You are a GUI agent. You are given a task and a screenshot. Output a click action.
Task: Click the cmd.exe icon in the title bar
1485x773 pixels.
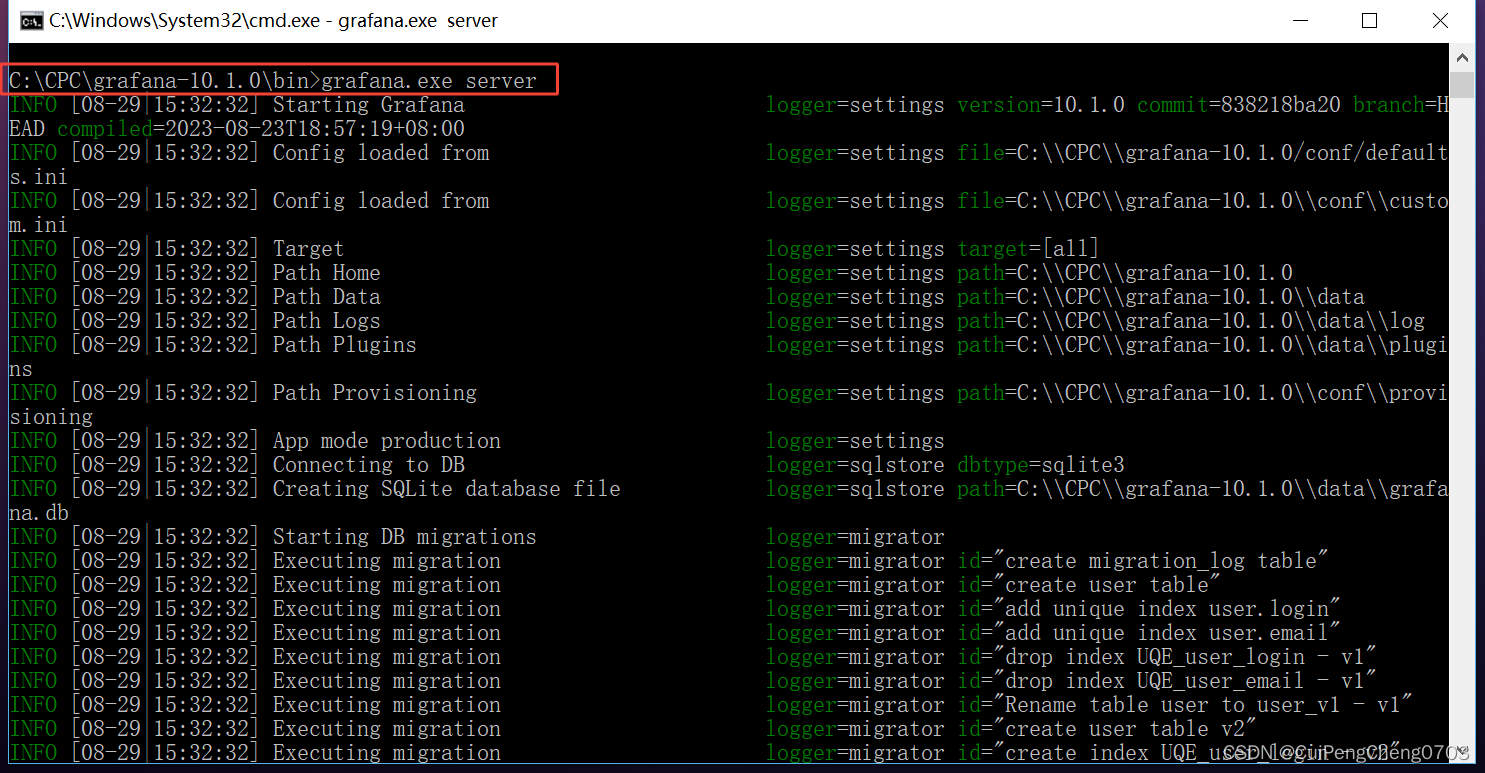click(30, 19)
